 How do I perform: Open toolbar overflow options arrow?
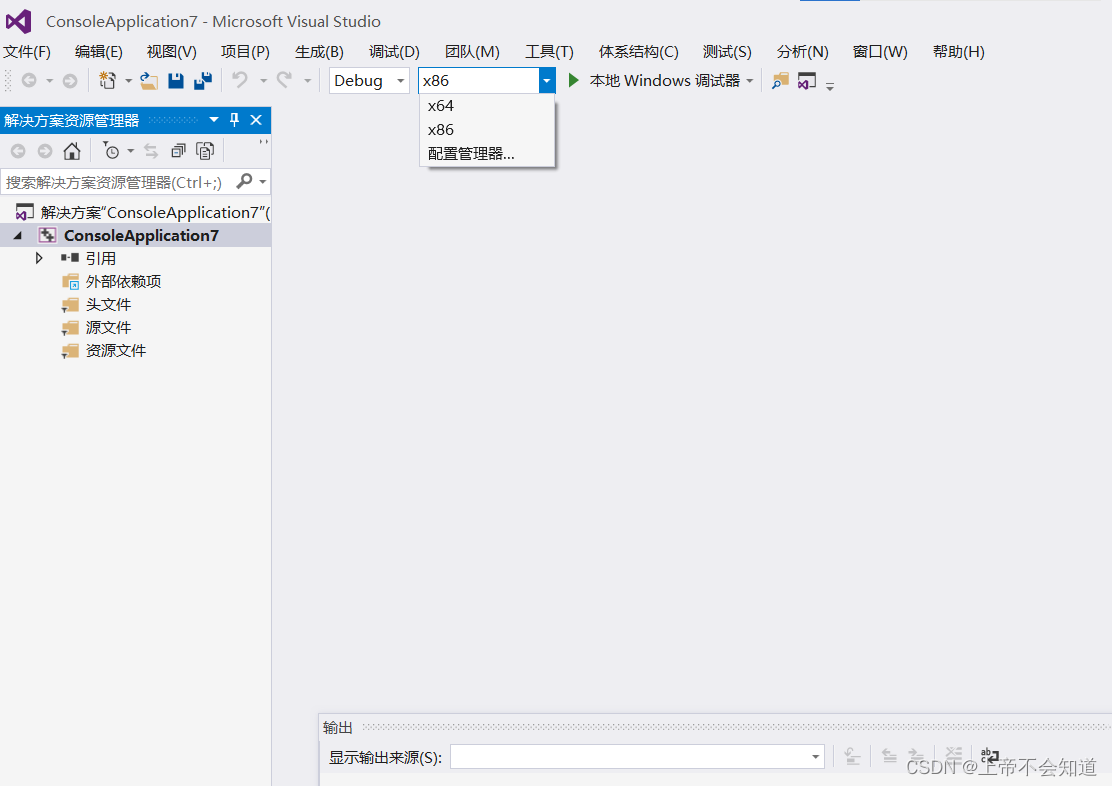tap(830, 86)
